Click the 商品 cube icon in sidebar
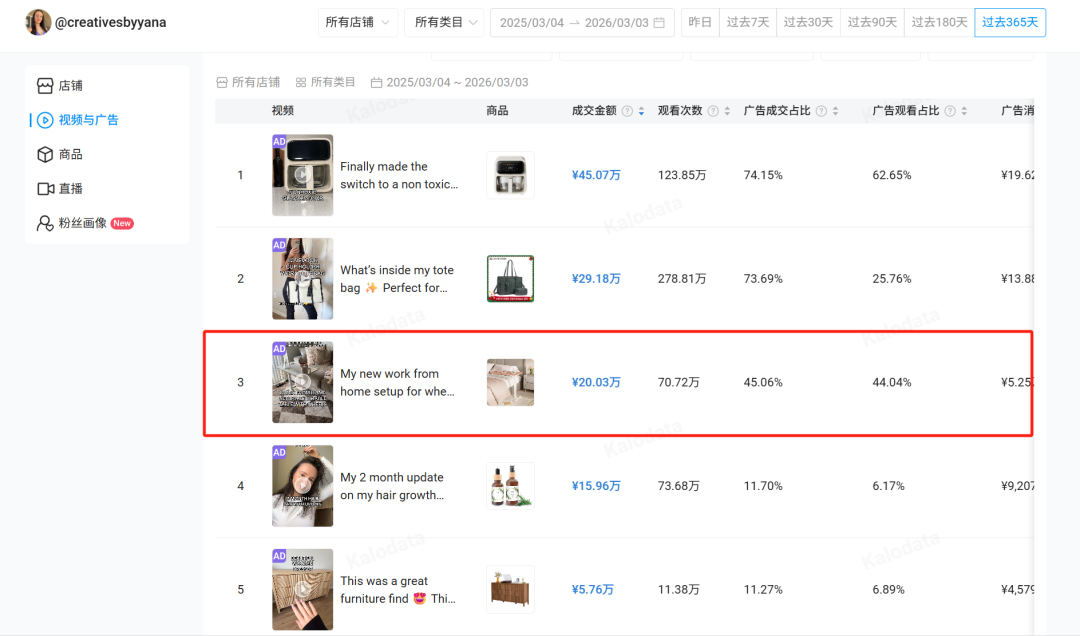The width and height of the screenshot is (1080, 636). click(x=45, y=155)
